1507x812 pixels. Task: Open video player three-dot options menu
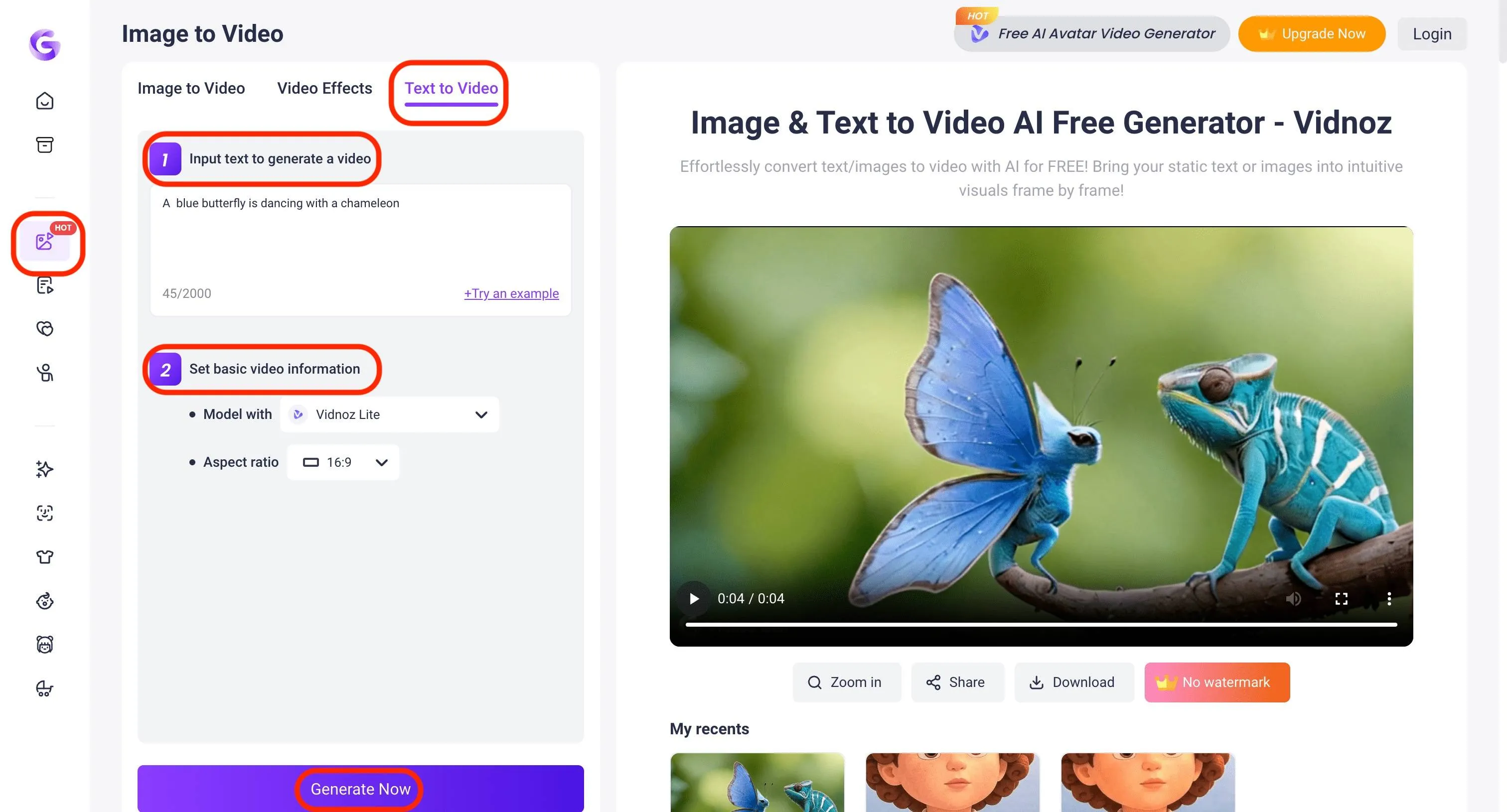click(x=1389, y=599)
